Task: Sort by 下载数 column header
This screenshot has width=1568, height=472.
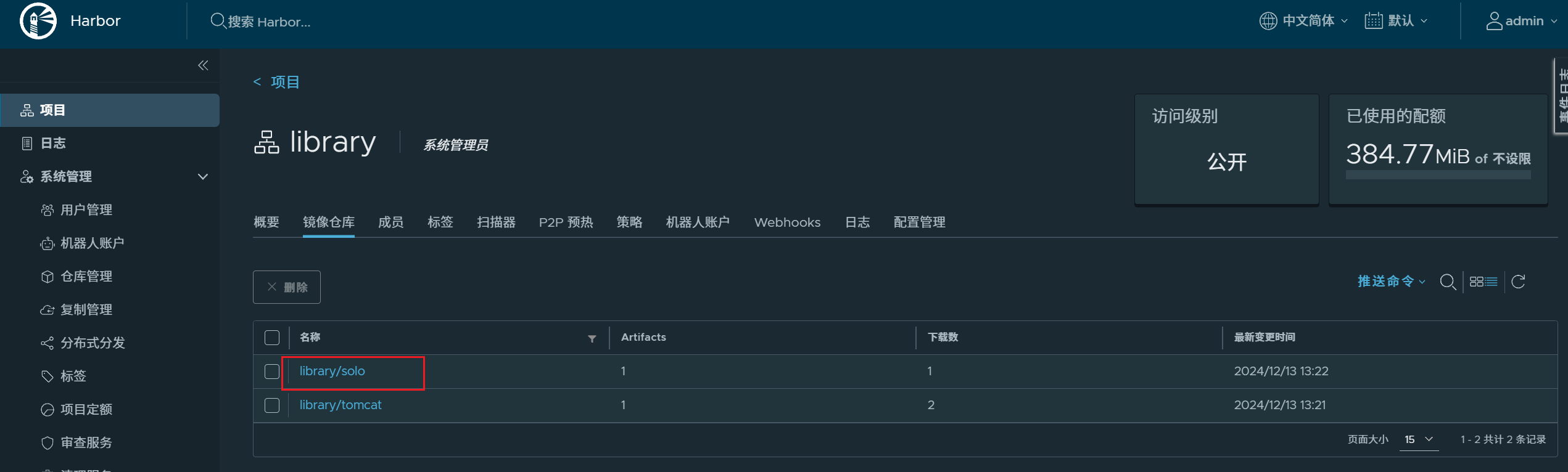Action: pyautogui.click(x=943, y=338)
